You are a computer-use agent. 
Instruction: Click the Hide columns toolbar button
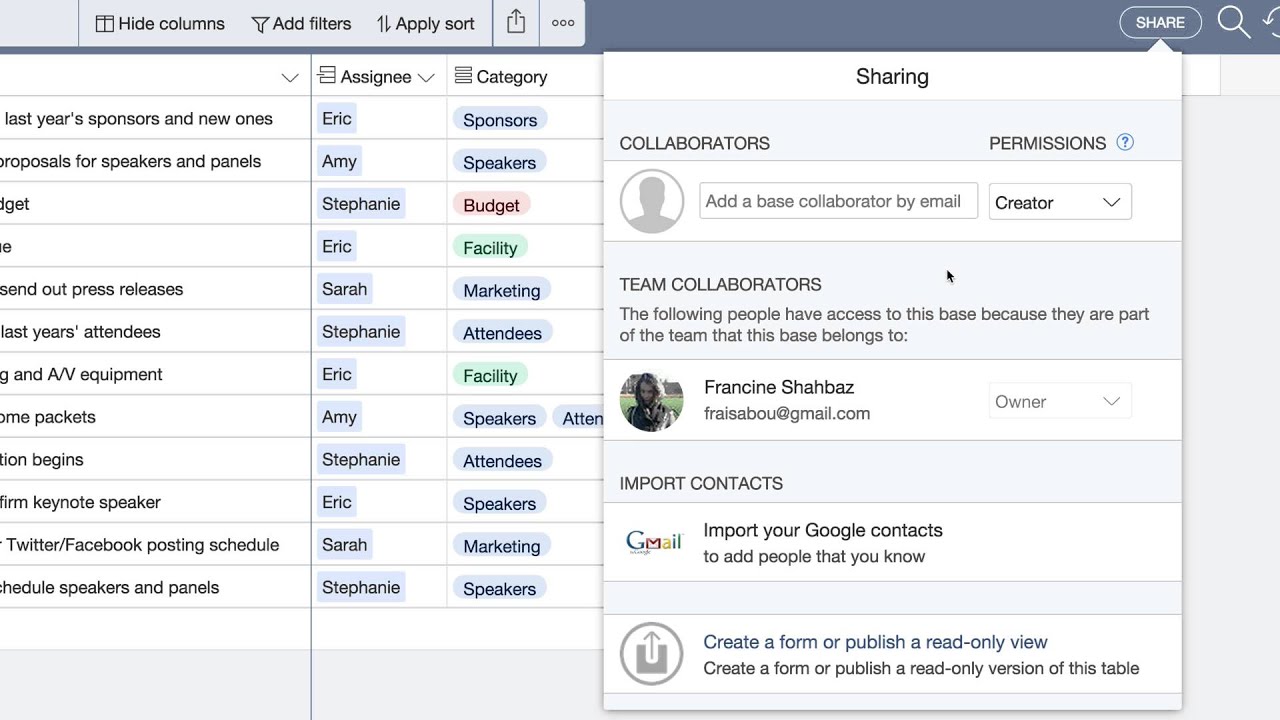[160, 23]
